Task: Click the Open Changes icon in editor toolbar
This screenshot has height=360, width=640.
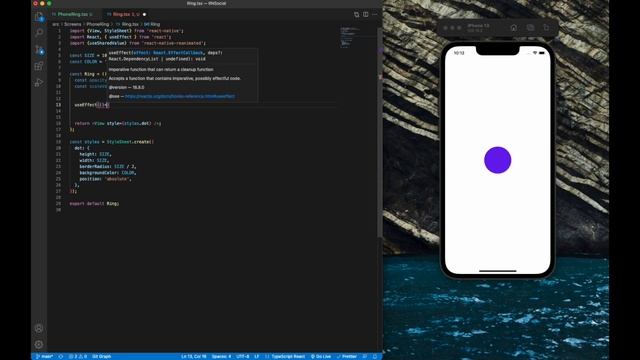Action: (356, 14)
